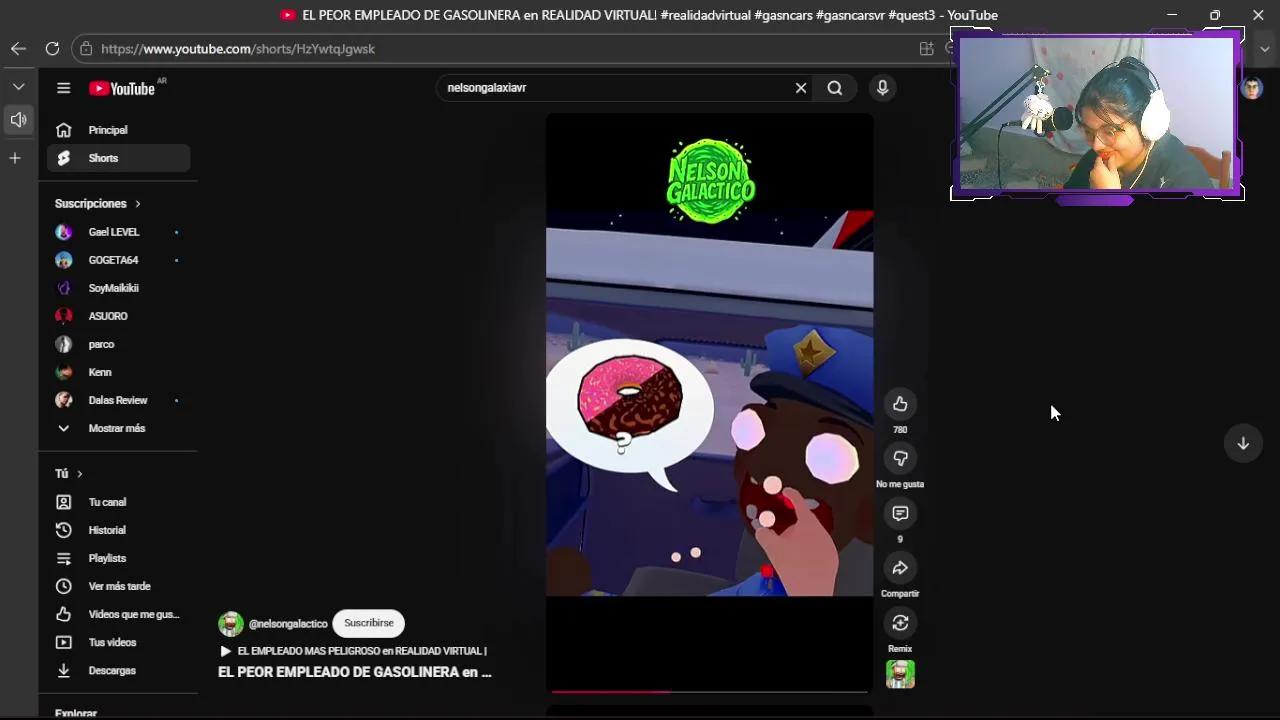Run search with the magnifier button
This screenshot has width=1280, height=720.
coord(835,88)
